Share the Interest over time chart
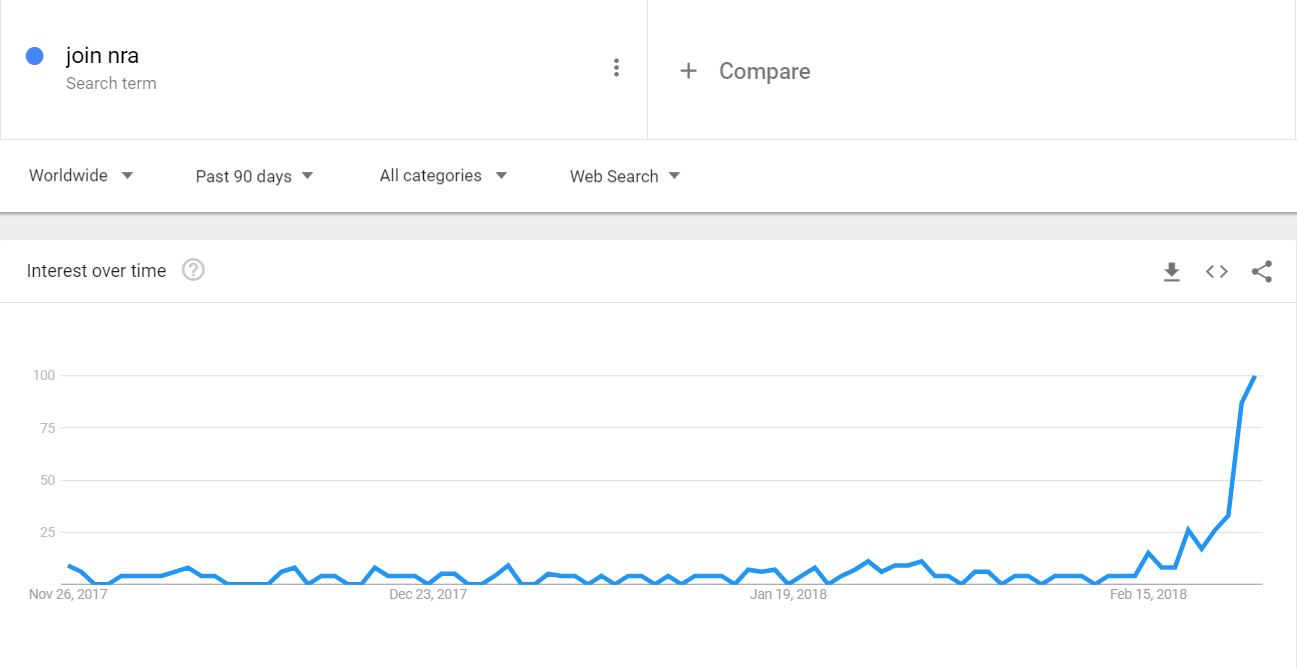The width and height of the screenshot is (1297, 669). point(1262,271)
